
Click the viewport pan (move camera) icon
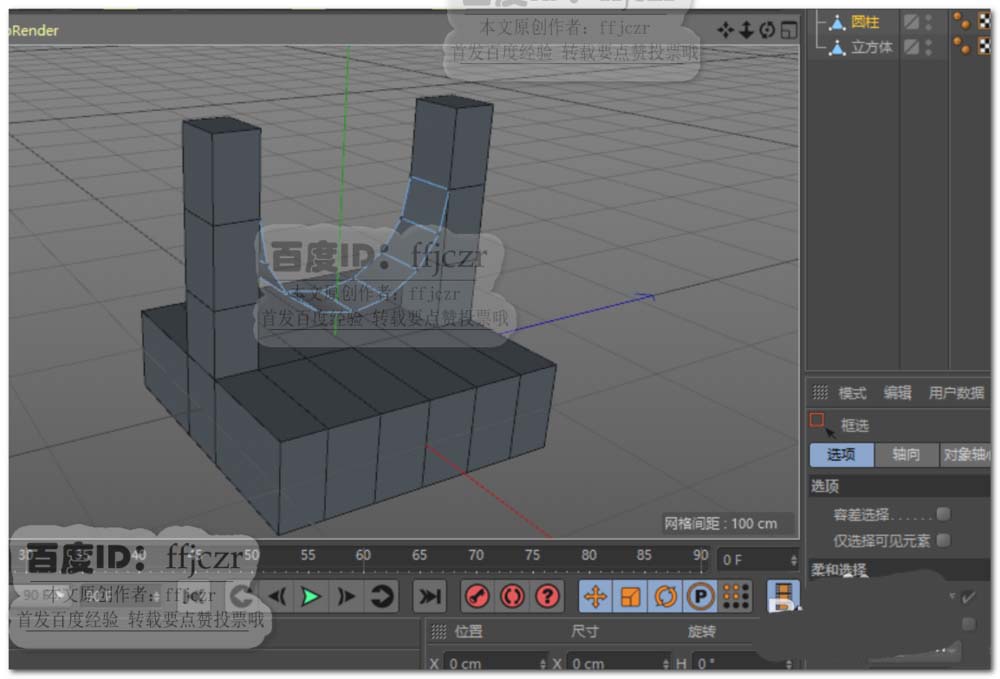[725, 30]
